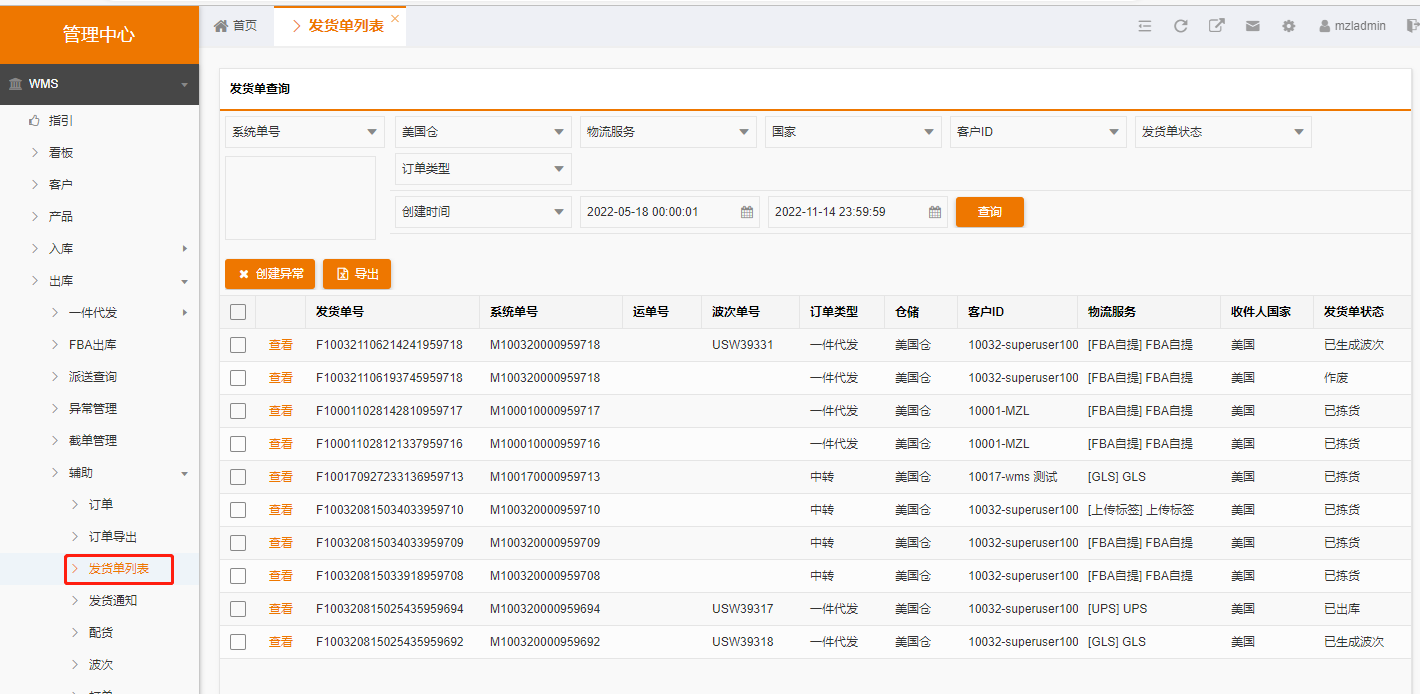The width and height of the screenshot is (1420, 694).
Task: Open the 物流服务 filter dropdown
Action: [x=668, y=132]
